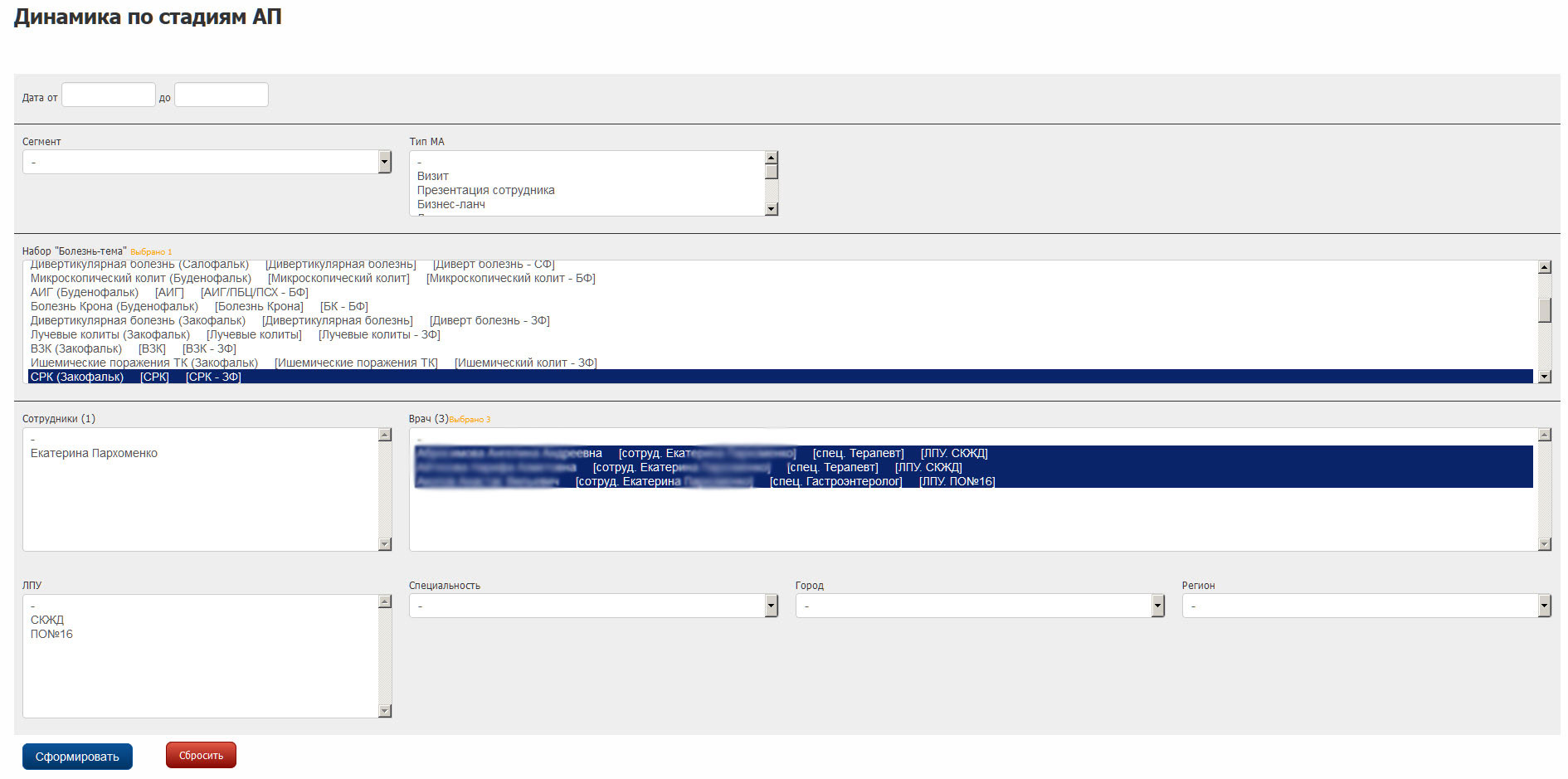Select ПО№16 in ЛПУ list
The height and width of the screenshot is (779, 1568).
(x=51, y=634)
